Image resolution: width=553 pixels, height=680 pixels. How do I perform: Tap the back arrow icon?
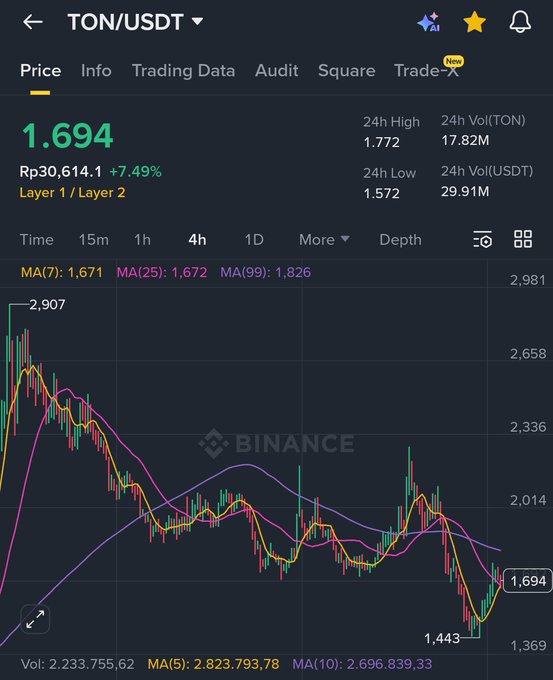[x=33, y=22]
